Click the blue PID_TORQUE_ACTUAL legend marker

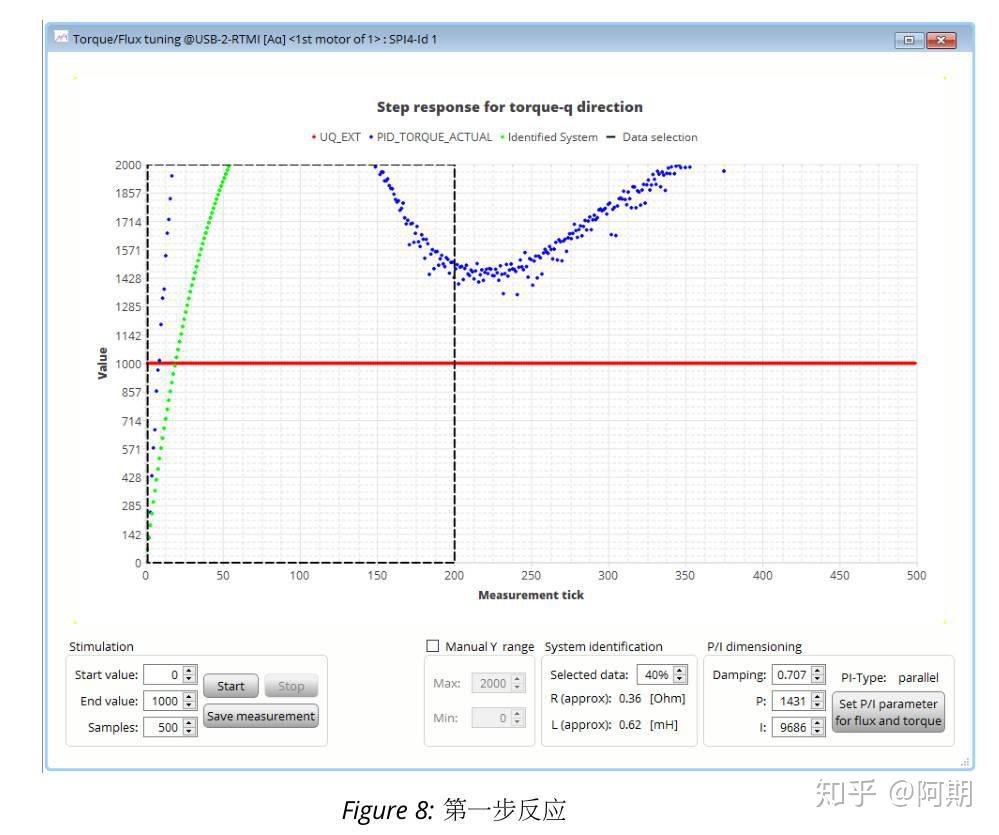[370, 137]
